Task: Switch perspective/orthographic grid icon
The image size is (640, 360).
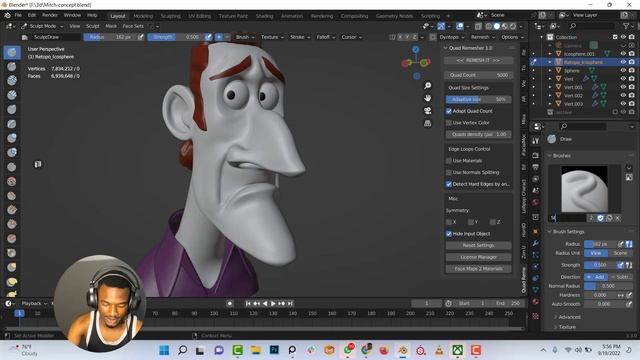Action: pyautogui.click(x=427, y=123)
